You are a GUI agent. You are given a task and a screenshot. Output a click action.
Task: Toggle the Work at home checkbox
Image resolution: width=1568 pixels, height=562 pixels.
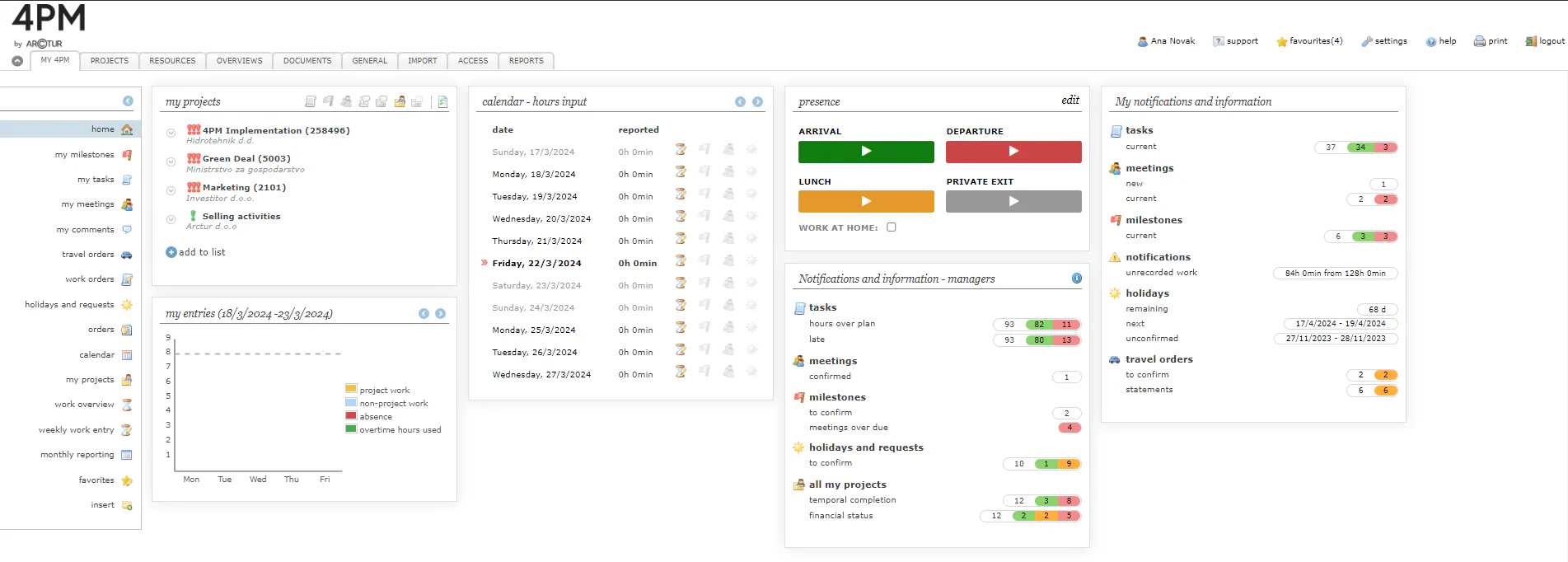tap(891, 227)
